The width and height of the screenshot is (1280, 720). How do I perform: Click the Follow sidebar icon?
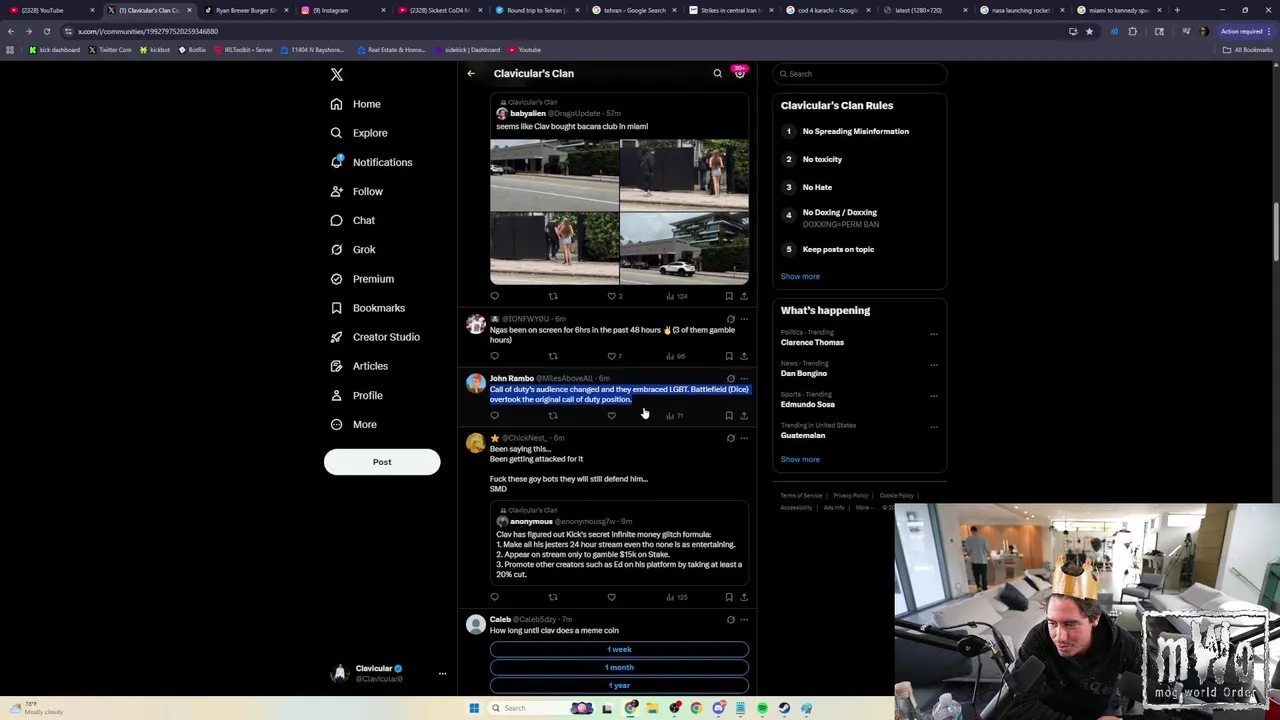[x=336, y=191]
